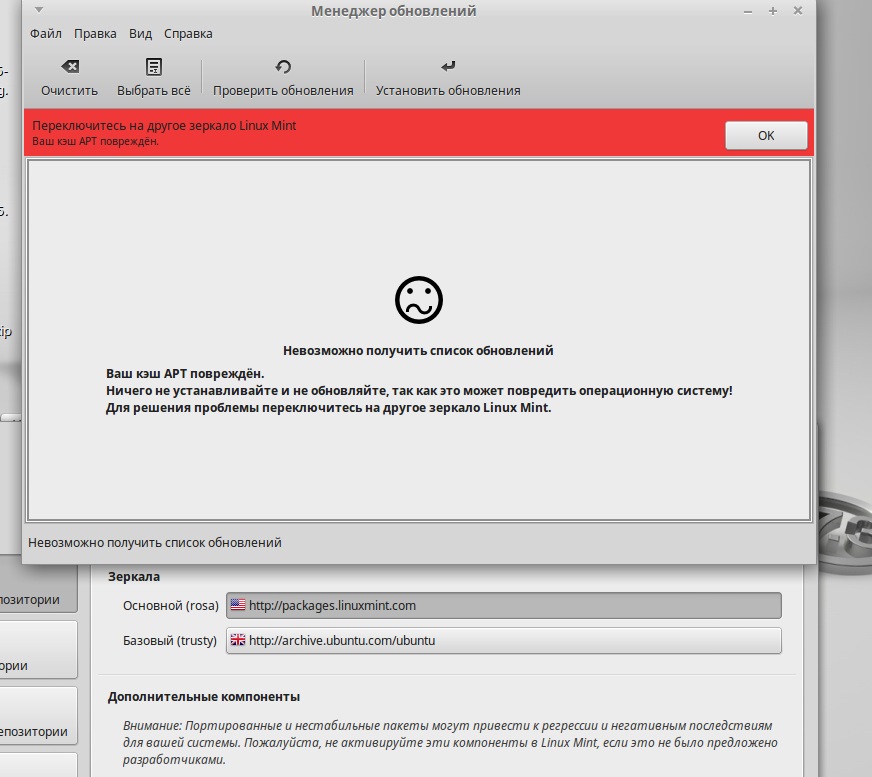This screenshot has width=872, height=777.
Task: Click the UK flag in the Базовый mirror
Action: tap(238, 640)
